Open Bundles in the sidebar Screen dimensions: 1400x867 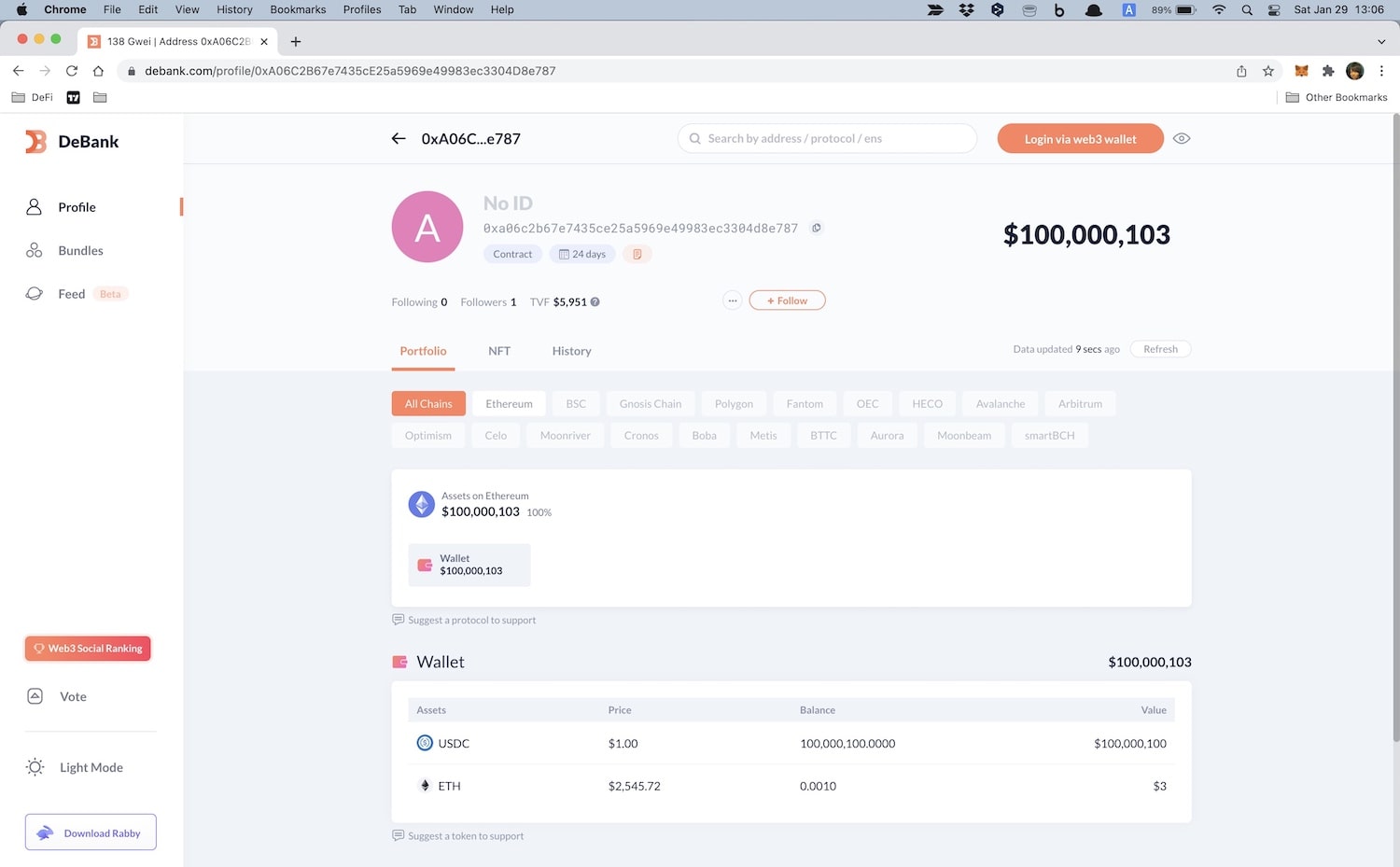tap(80, 250)
